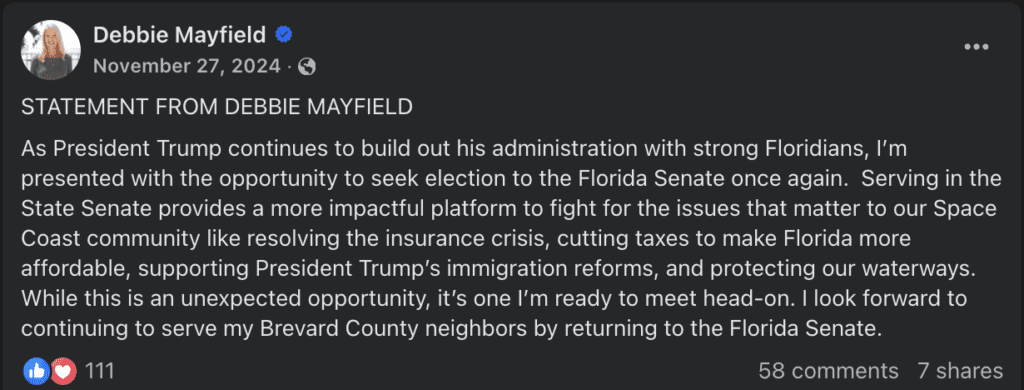Open the Debbie Mayfield profile name link
The height and width of the screenshot is (390, 1024).
pos(180,35)
